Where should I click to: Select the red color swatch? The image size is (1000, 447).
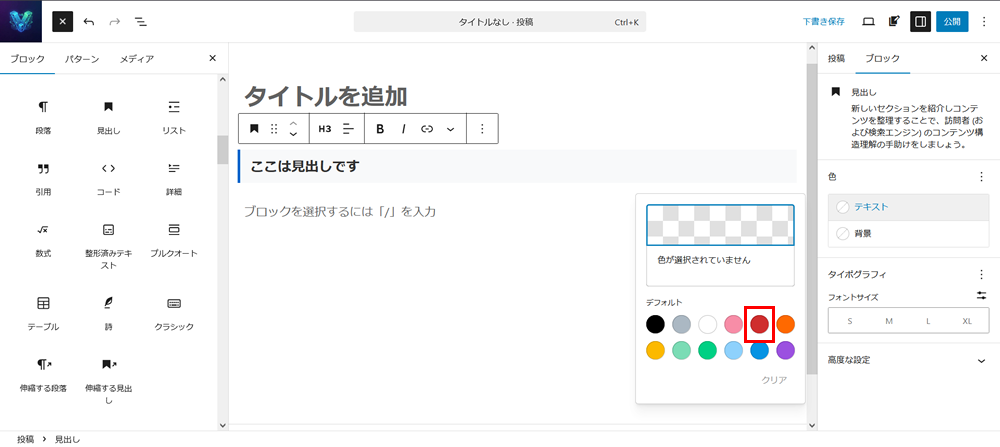(760, 324)
